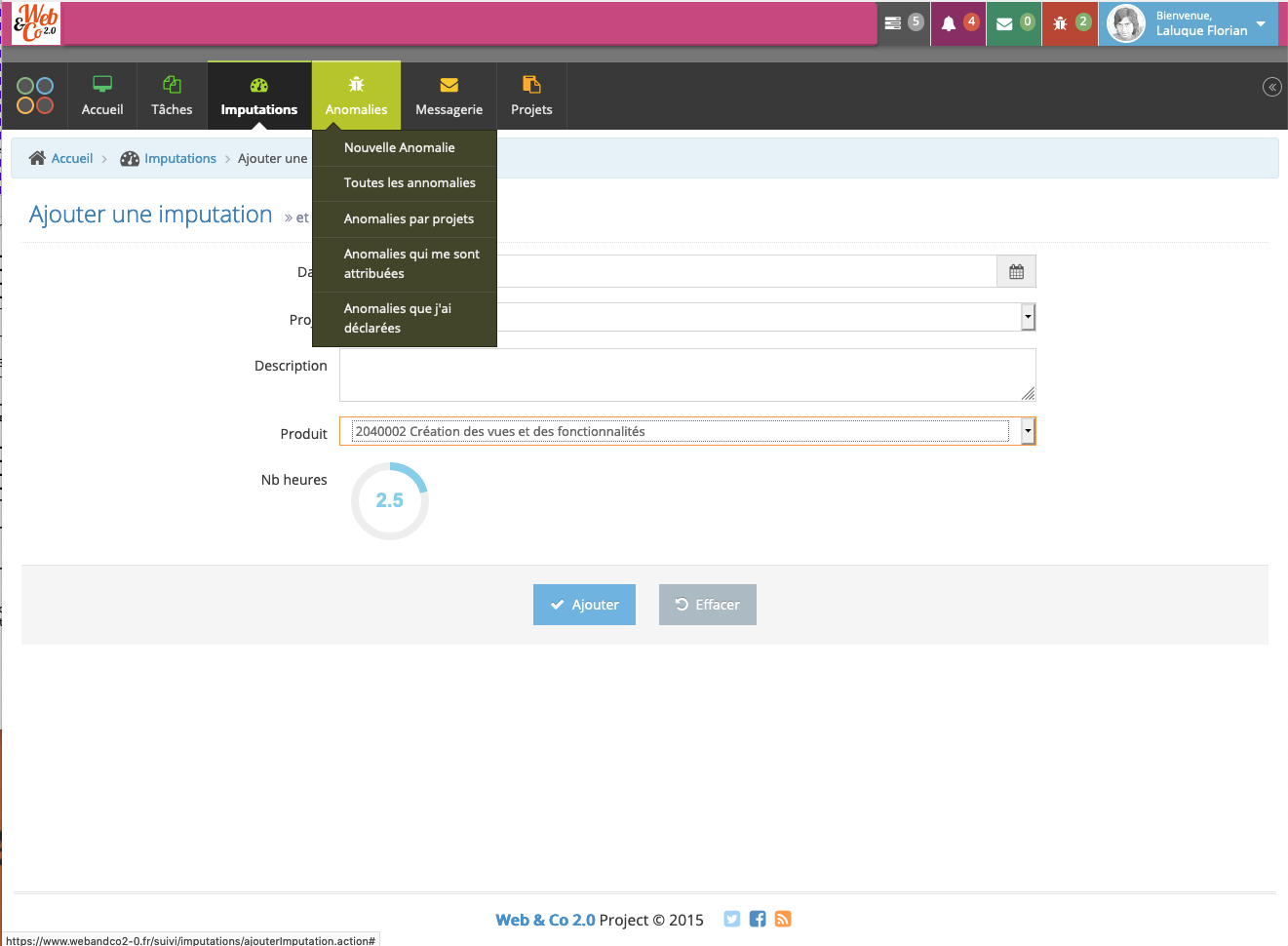Image resolution: width=1288 pixels, height=946 pixels.
Task: Go to Accueil in navigation bar
Action: (102, 96)
